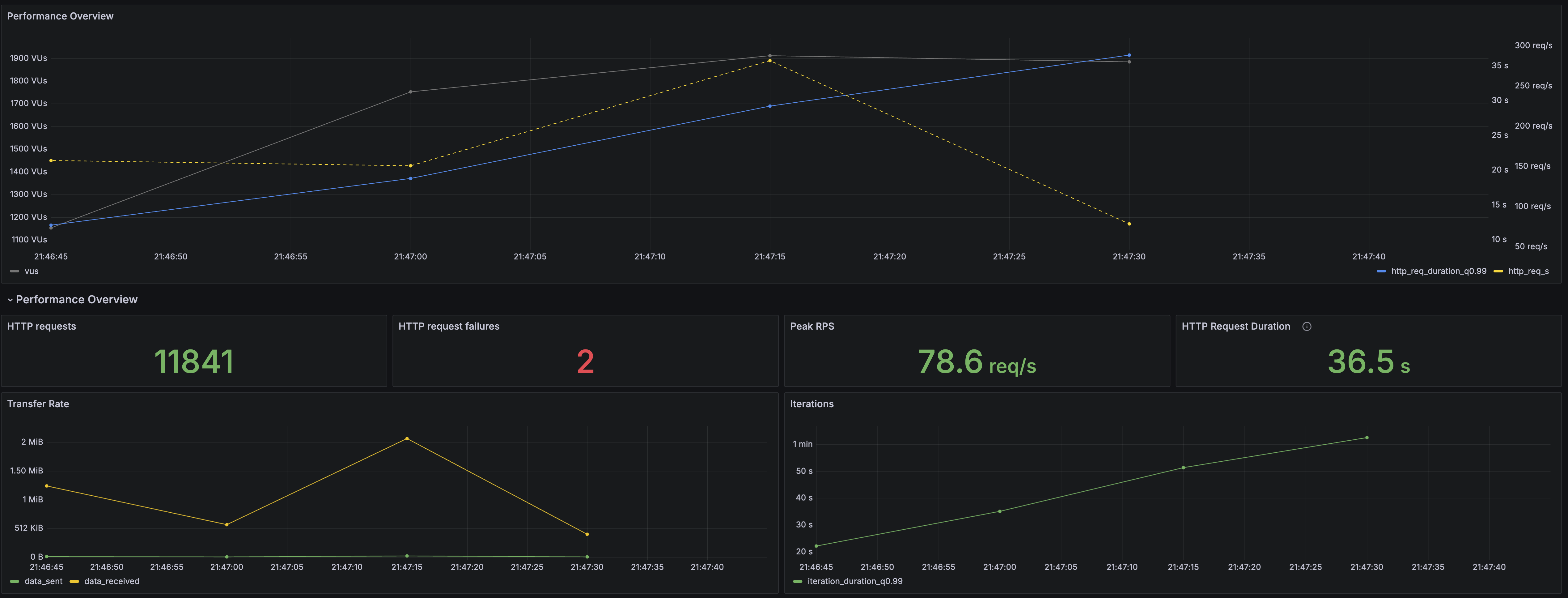
Task: Click the Performance Overview row title text
Action: point(77,300)
